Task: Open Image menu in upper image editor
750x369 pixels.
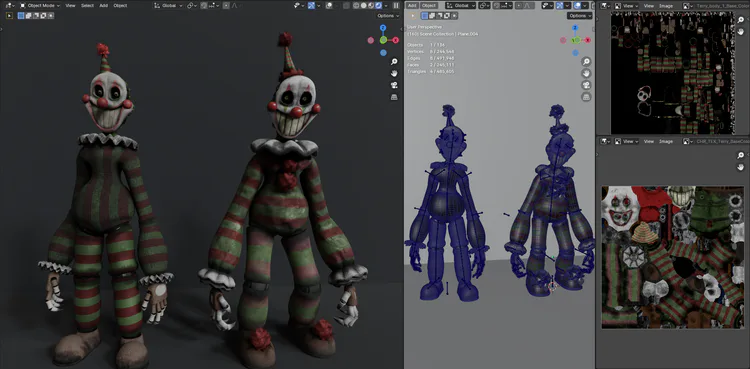Action: (666, 6)
